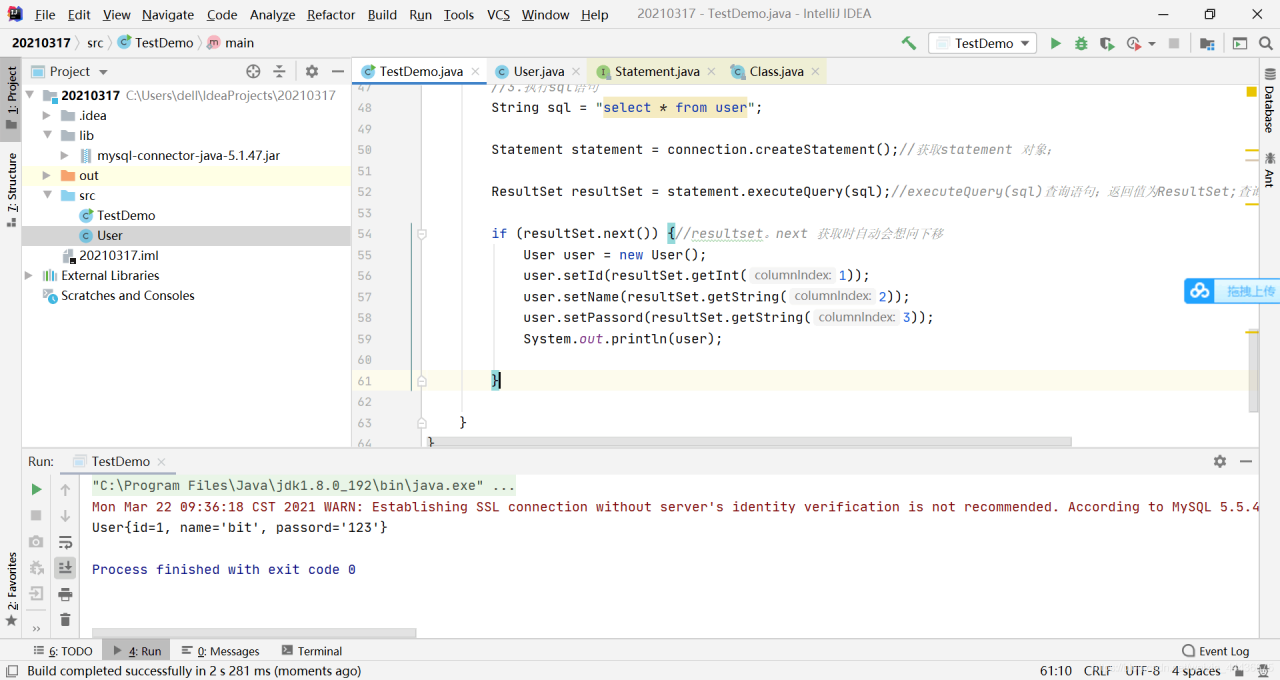Switch to the User.java editor tab
Screen dimensions: 1280x680
click(538, 71)
